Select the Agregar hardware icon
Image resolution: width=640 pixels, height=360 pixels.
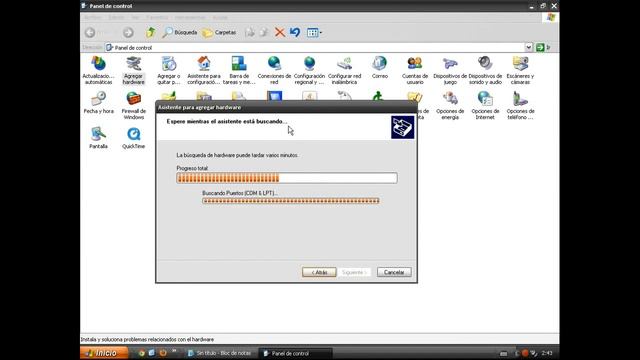[133, 70]
